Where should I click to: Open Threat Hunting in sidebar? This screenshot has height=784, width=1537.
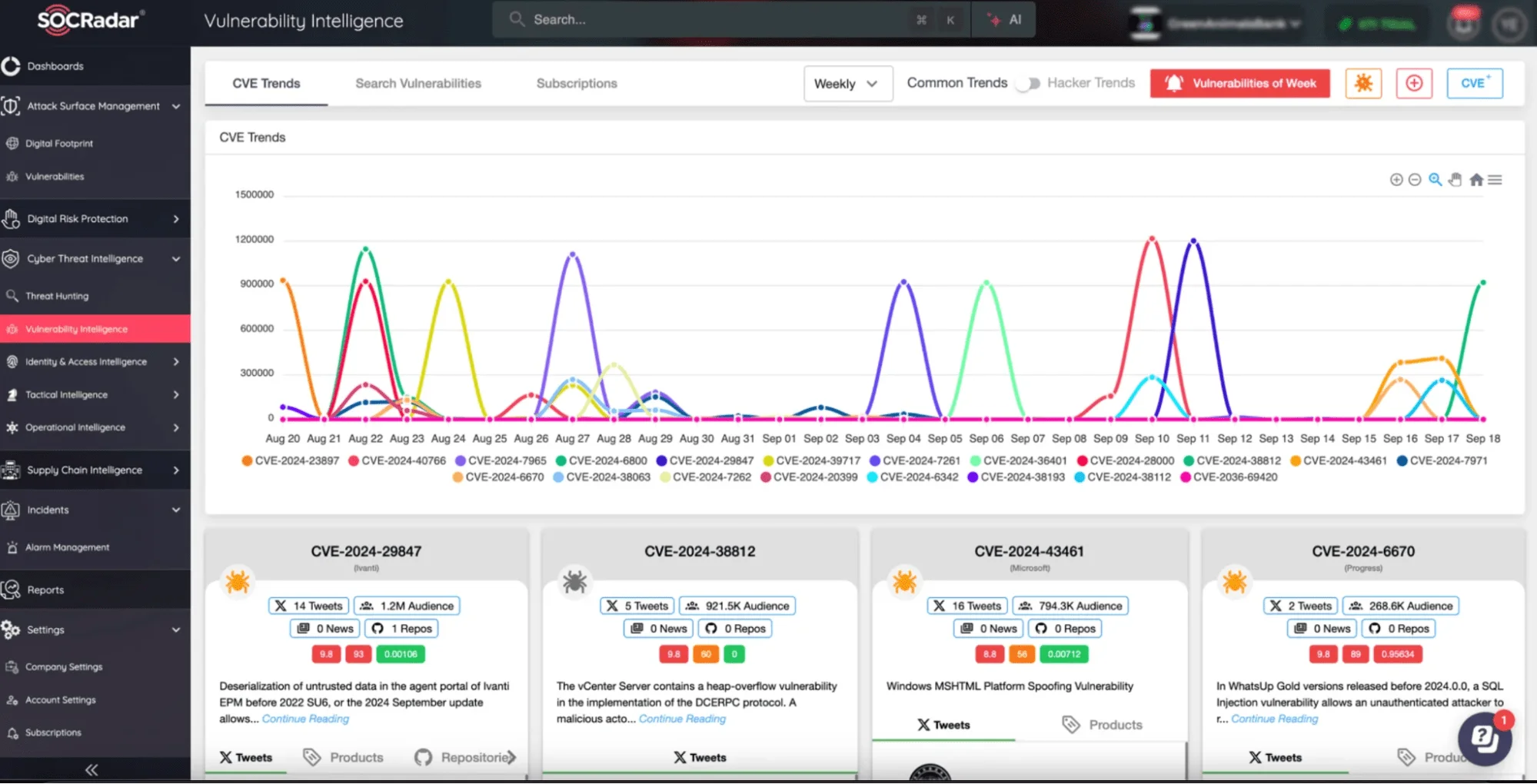click(57, 296)
